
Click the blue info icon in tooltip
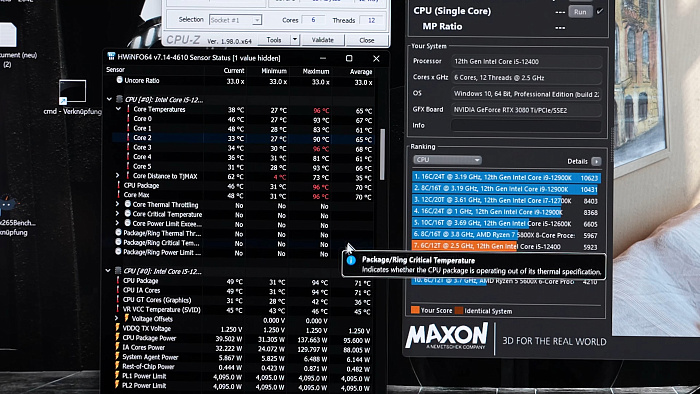[351, 260]
